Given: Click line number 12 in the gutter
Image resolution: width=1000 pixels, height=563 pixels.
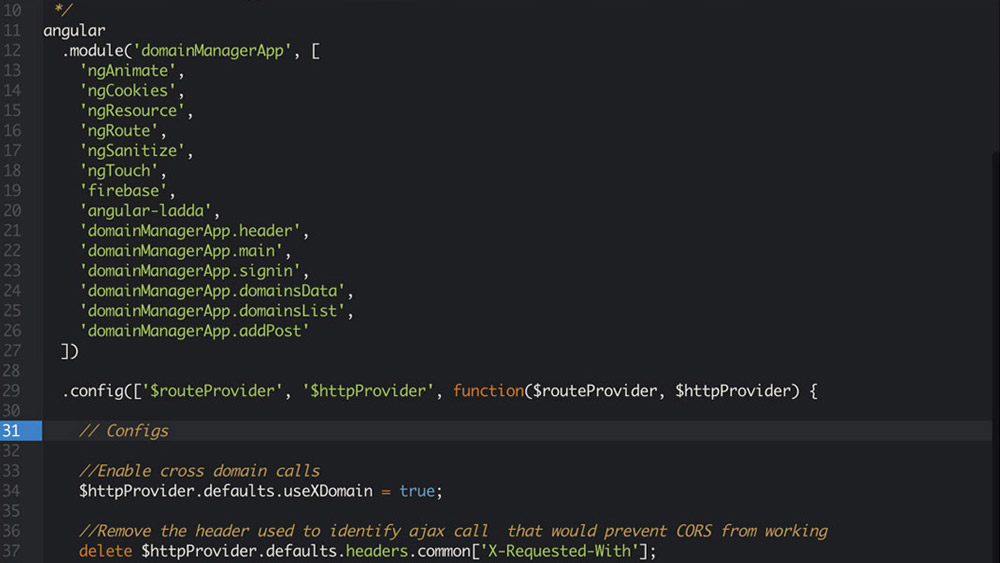Looking at the screenshot, I should click(x=11, y=50).
